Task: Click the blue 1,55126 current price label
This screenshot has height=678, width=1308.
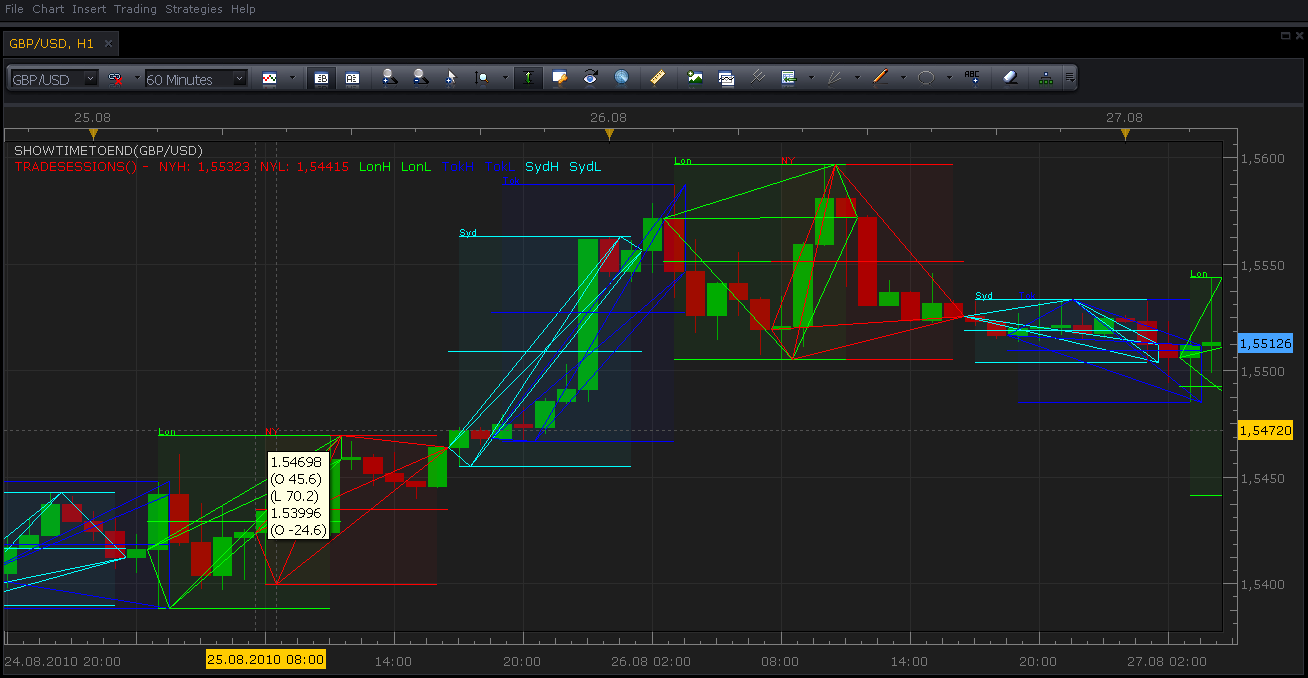Action: click(x=1265, y=343)
